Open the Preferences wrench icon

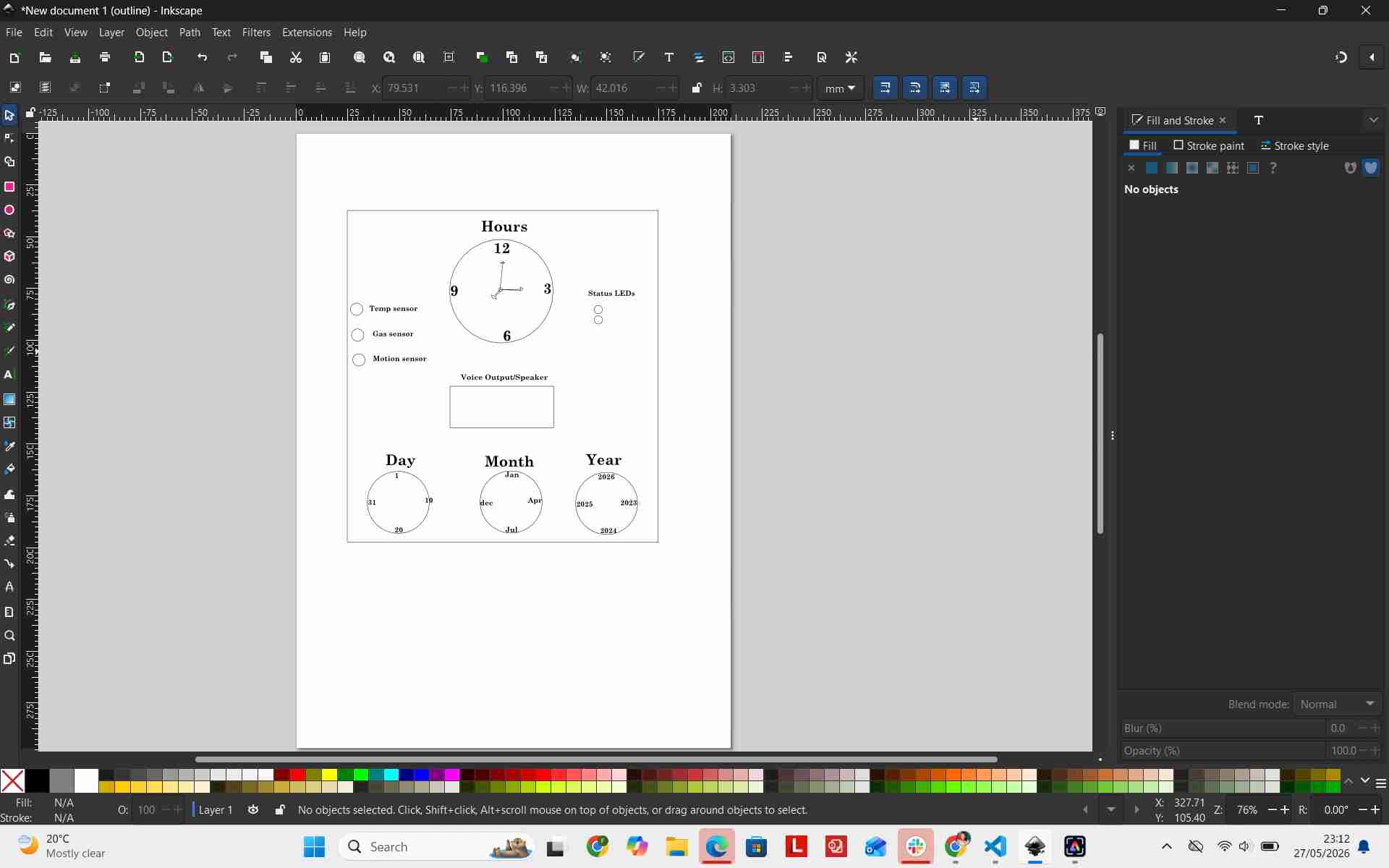tap(851, 57)
